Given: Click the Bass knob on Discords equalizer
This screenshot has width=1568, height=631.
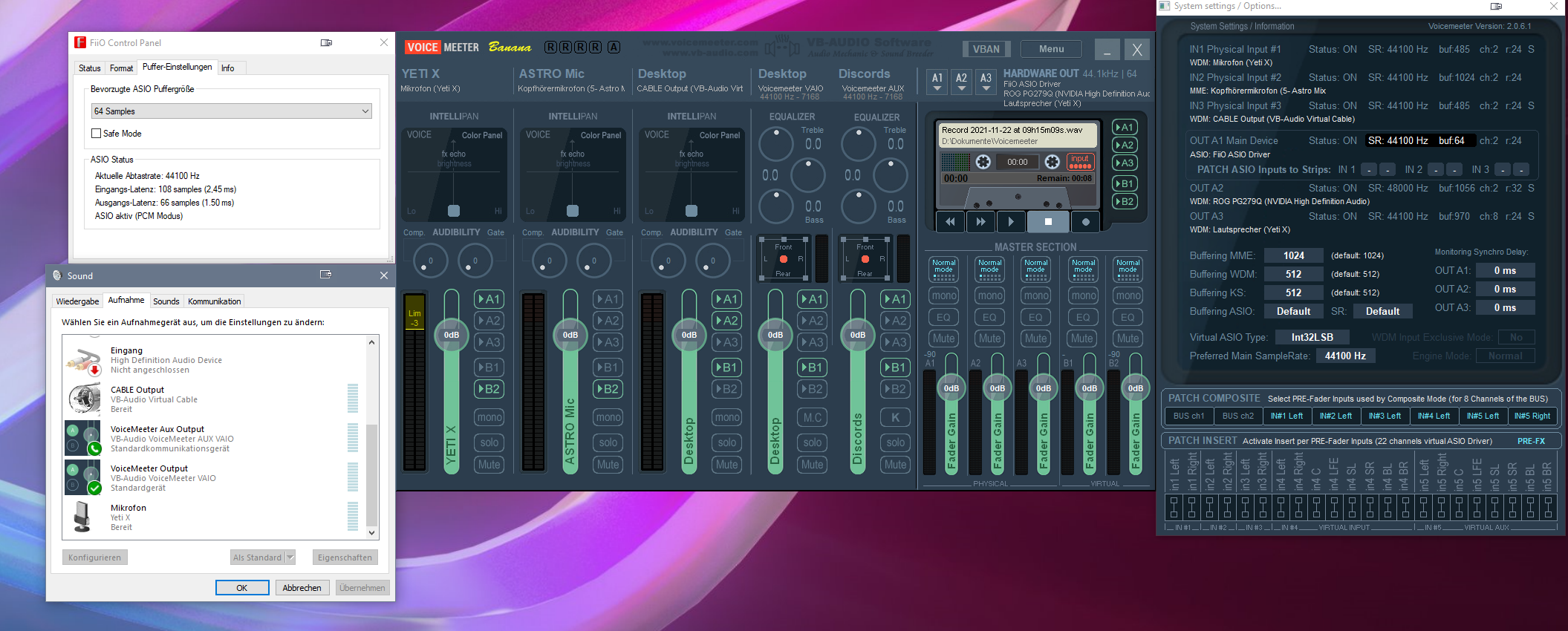Looking at the screenshot, I should coord(858,206).
